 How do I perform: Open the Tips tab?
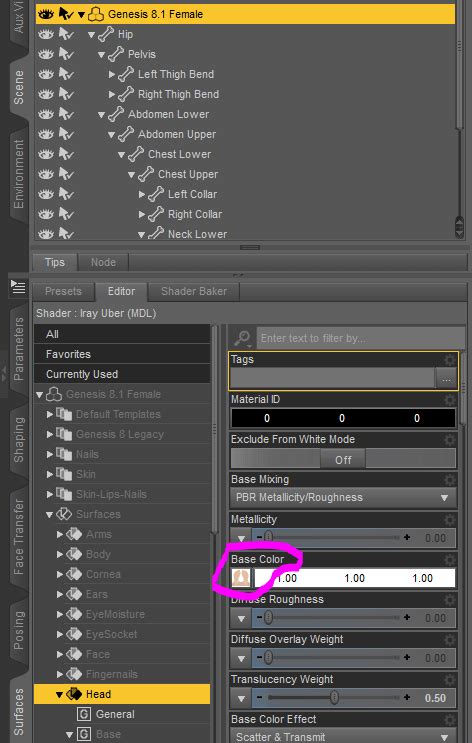click(54, 262)
